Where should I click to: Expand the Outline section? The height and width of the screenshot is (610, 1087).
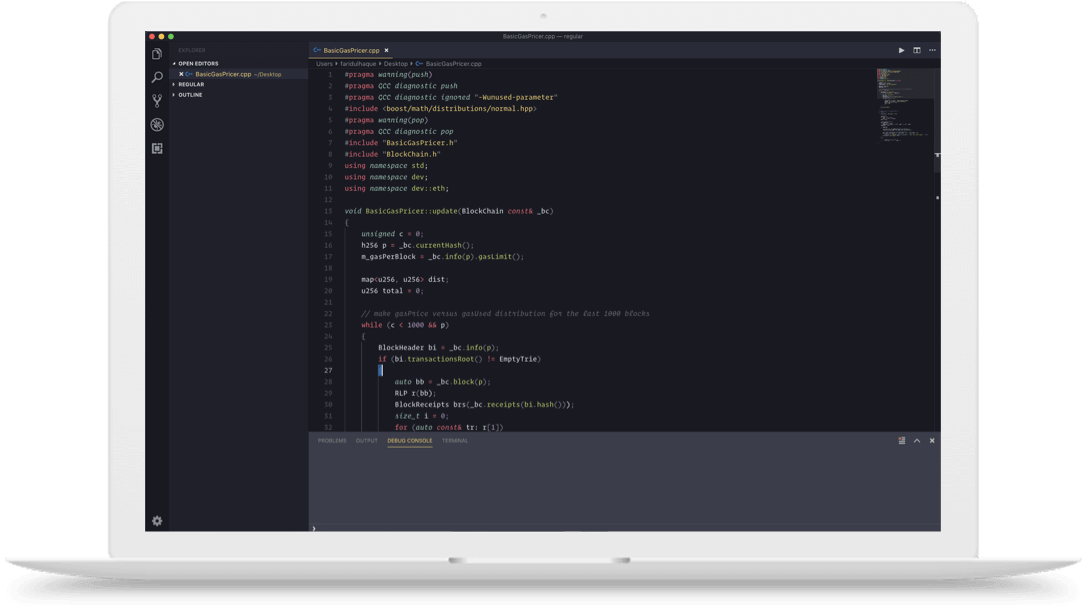189,95
